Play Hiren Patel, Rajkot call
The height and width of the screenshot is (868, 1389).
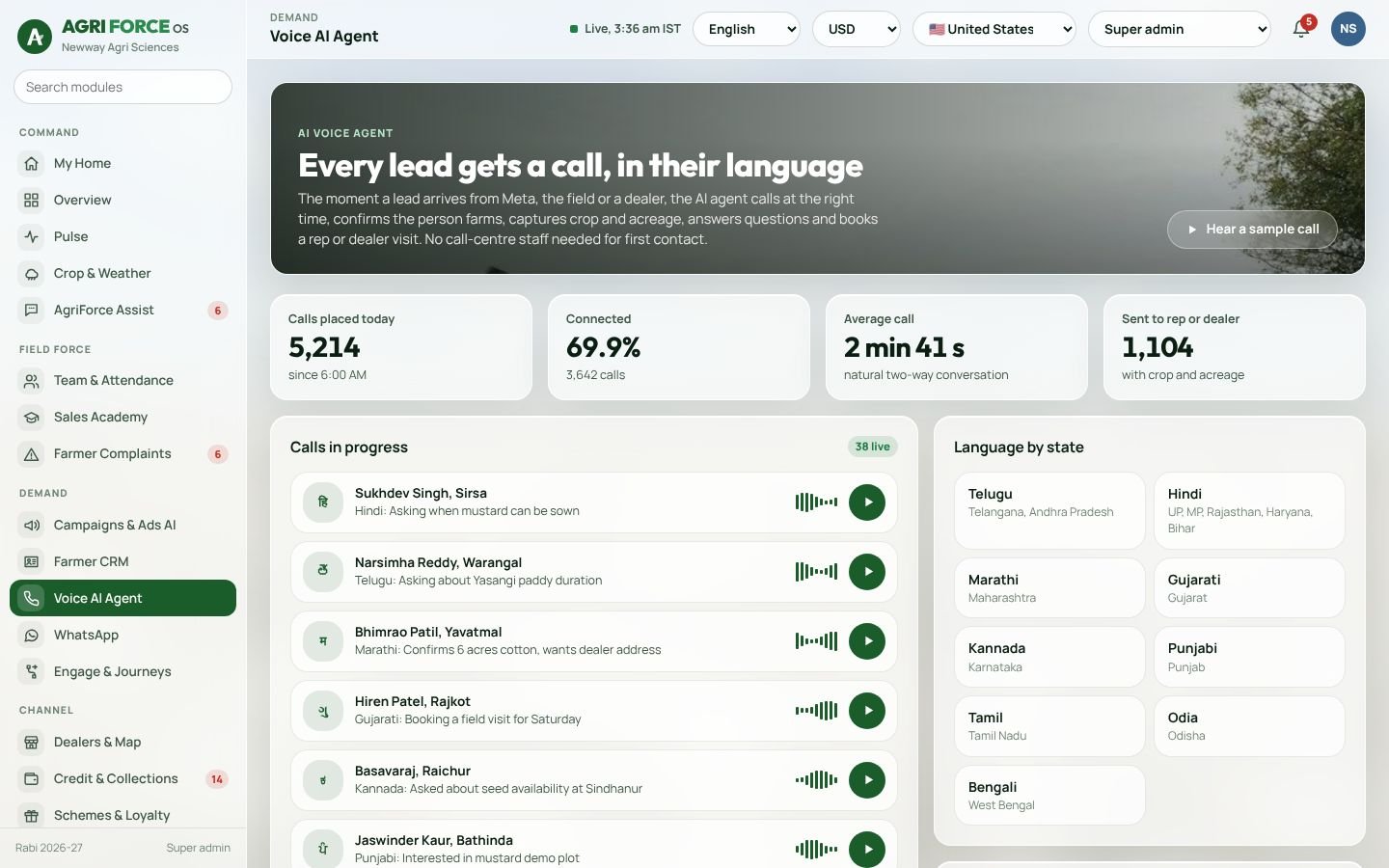pyautogui.click(x=867, y=711)
